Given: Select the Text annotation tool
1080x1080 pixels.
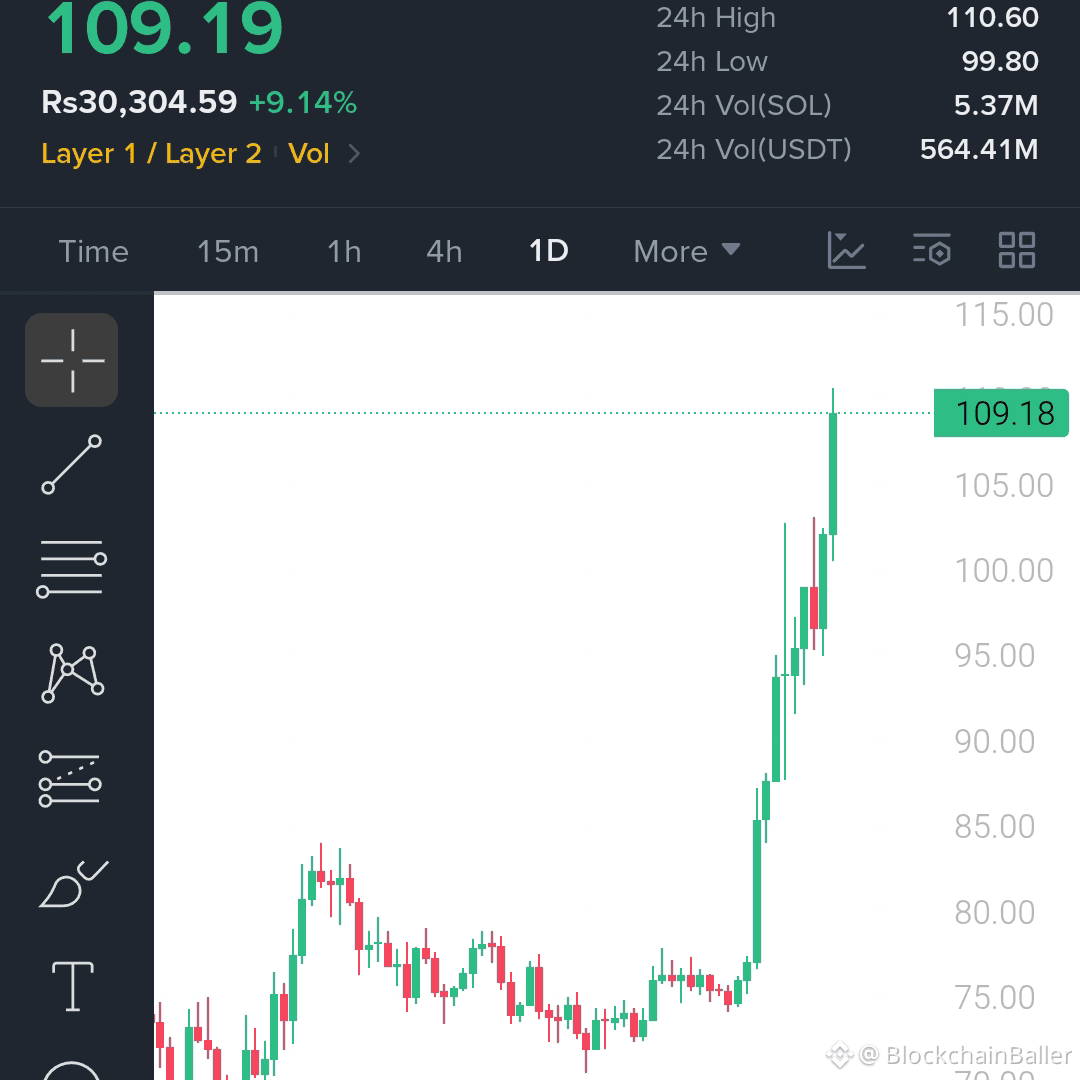Looking at the screenshot, I should click(73, 986).
